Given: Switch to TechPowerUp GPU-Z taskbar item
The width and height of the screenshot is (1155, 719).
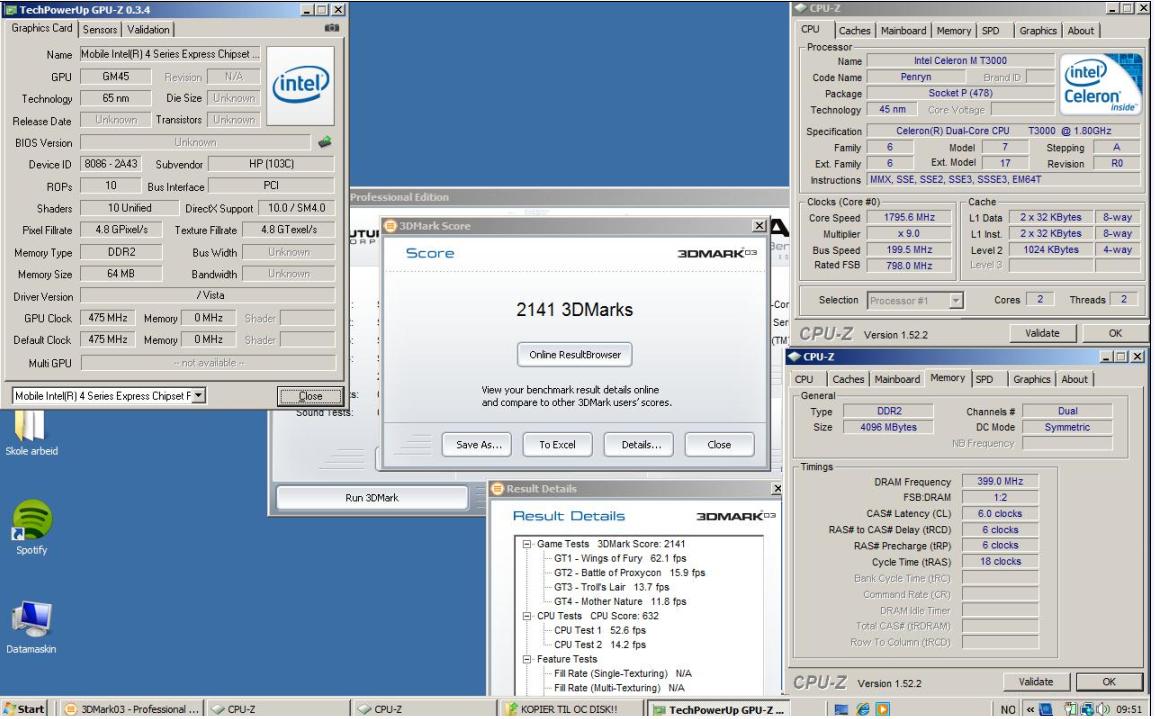Looking at the screenshot, I should point(717,709).
